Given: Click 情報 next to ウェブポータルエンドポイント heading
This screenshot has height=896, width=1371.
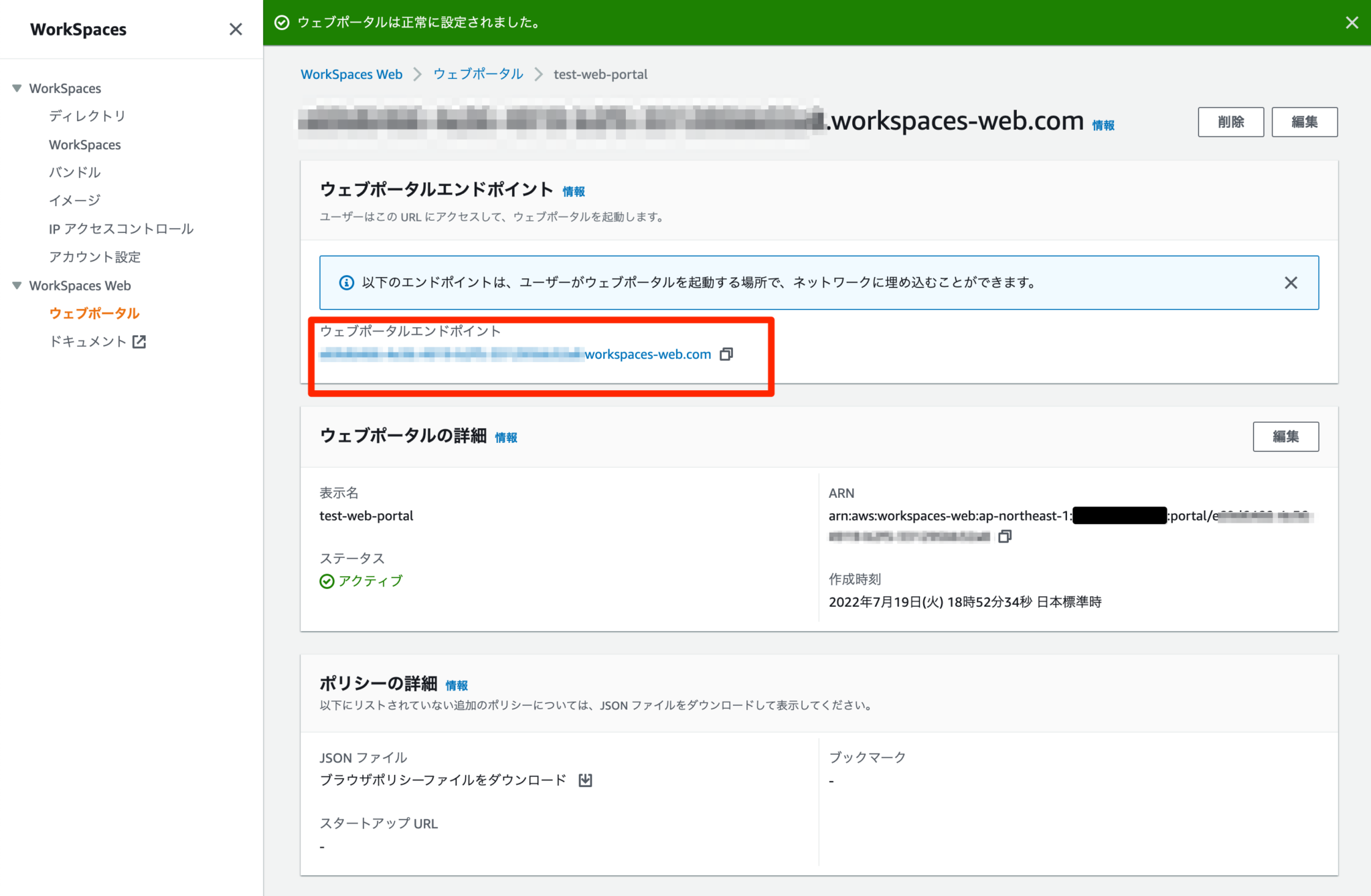Looking at the screenshot, I should pyautogui.click(x=574, y=192).
